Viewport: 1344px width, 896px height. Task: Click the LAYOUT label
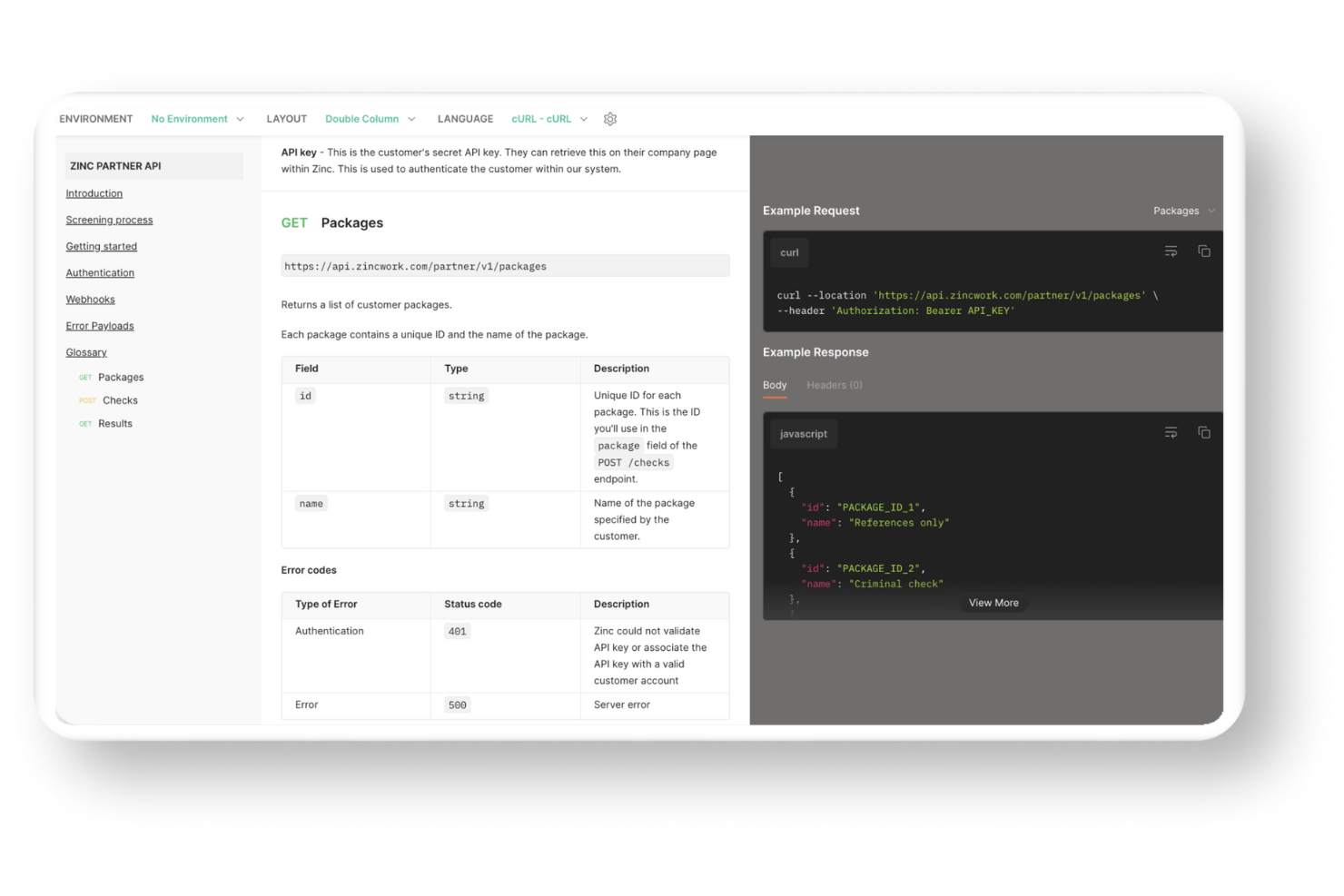coord(286,119)
